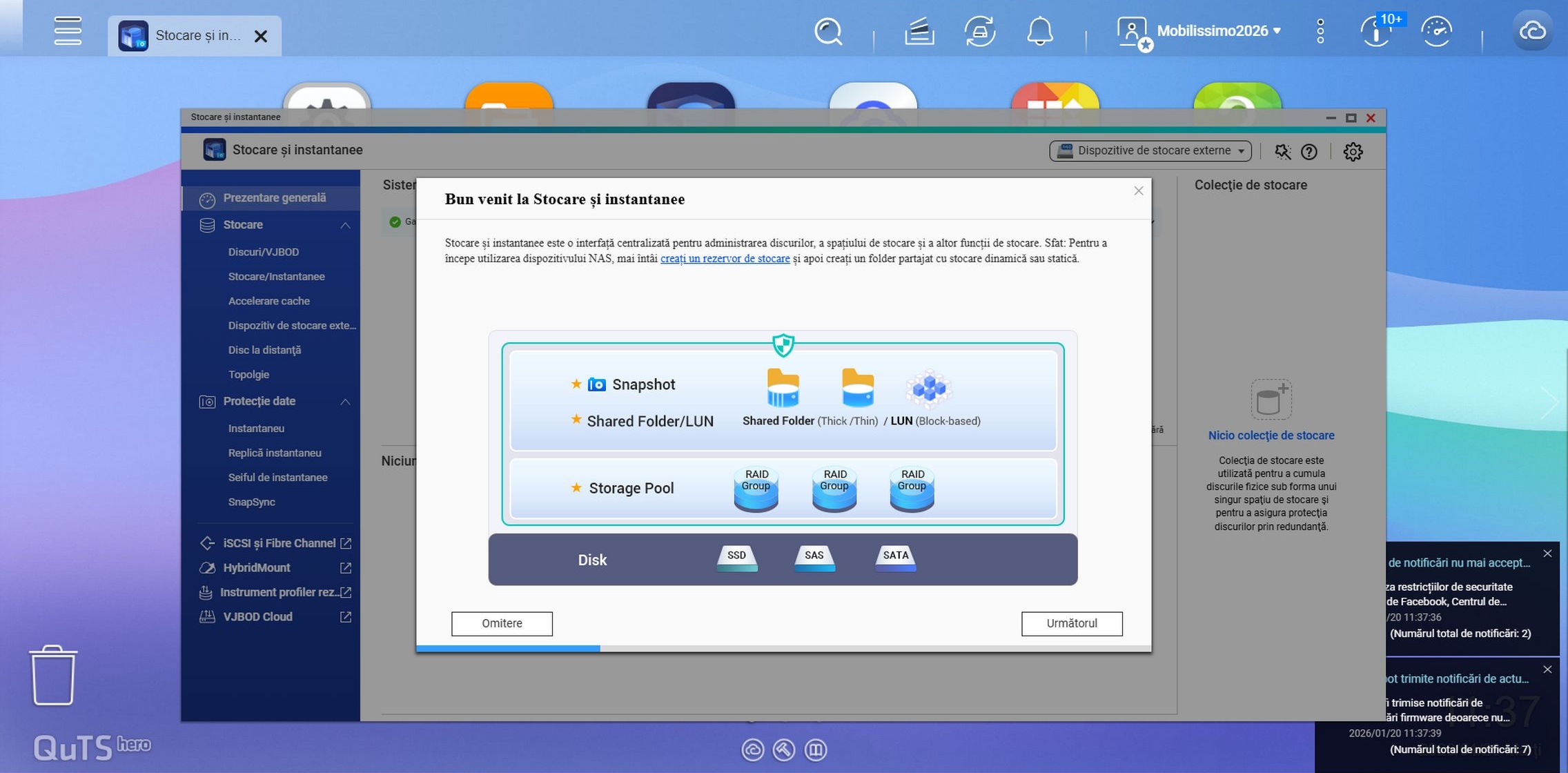This screenshot has height=773, width=1568.
Task: Click the Următorul button
Action: point(1071,623)
